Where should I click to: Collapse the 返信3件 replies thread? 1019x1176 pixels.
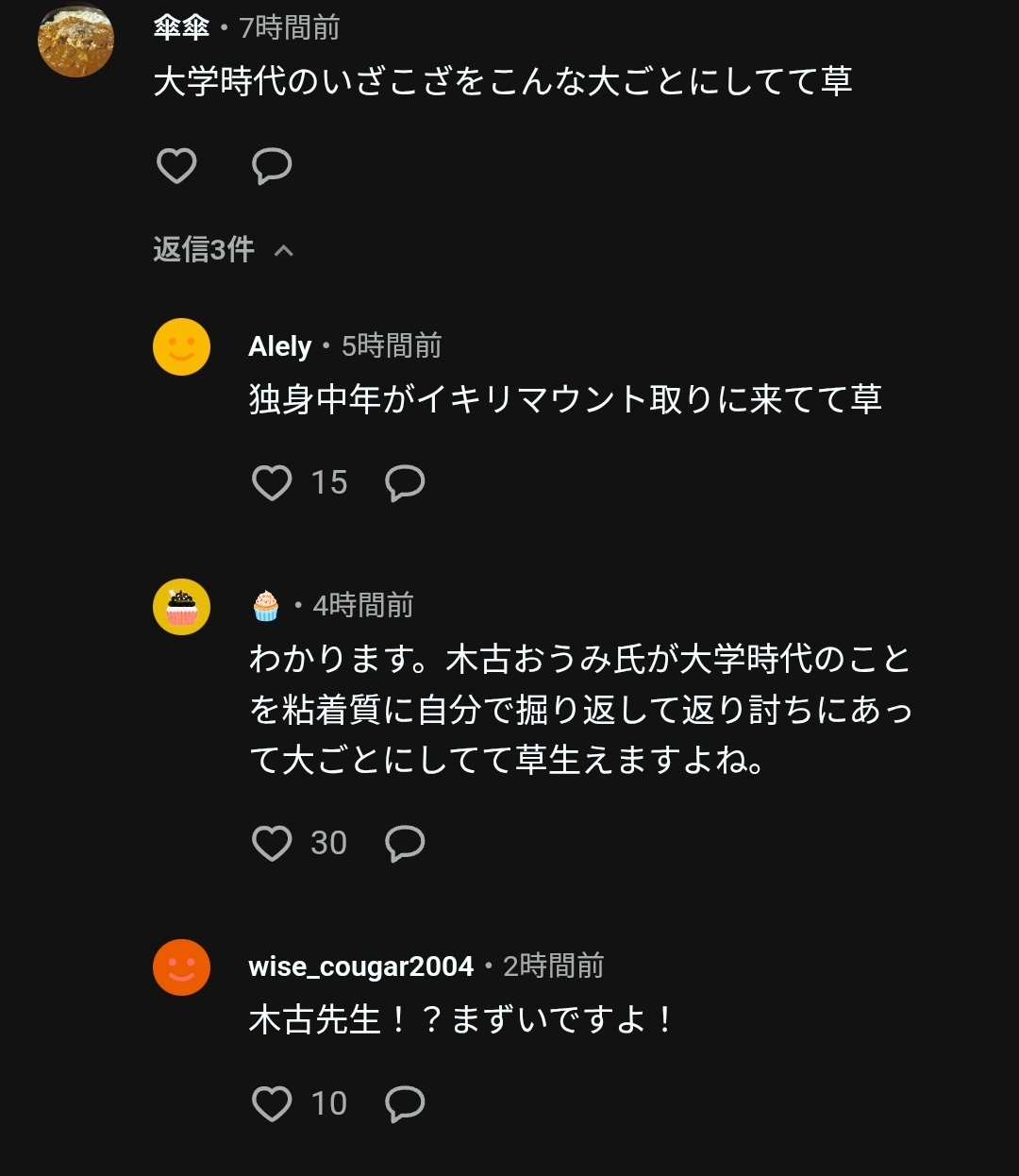coord(204,249)
